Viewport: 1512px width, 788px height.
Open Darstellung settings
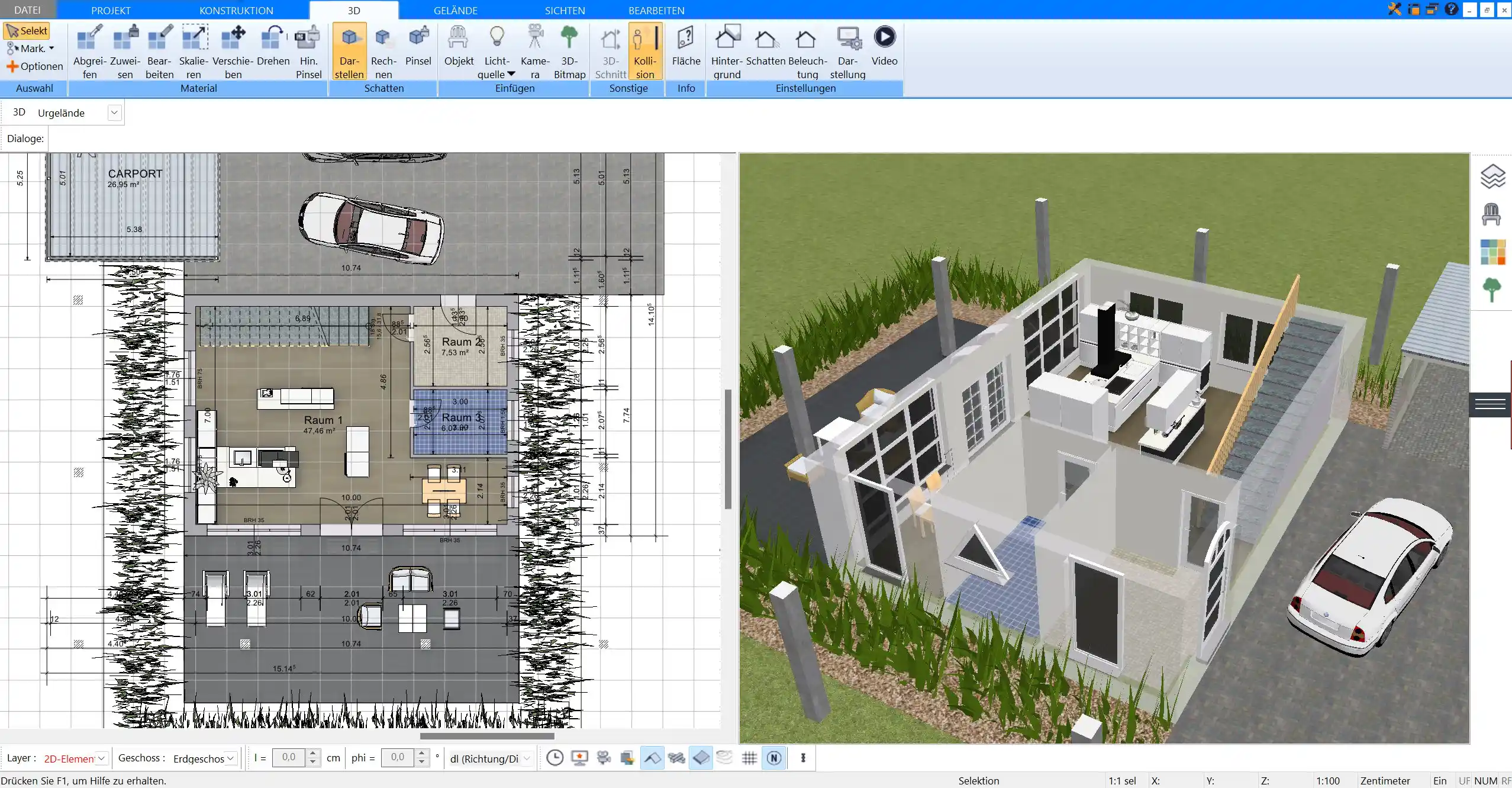pos(847,52)
